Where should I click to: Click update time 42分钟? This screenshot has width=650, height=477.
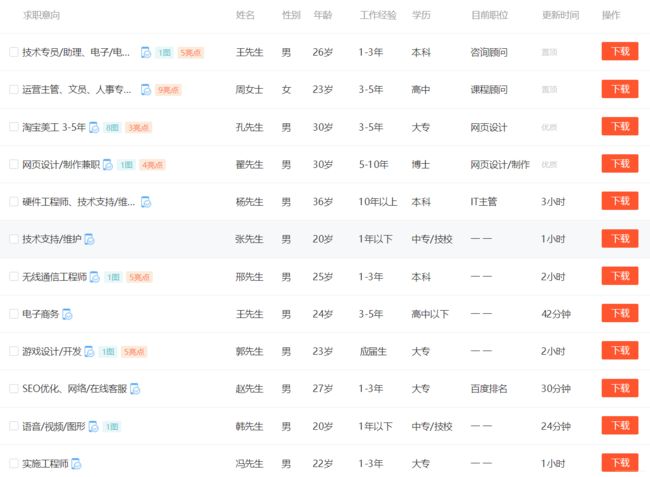pyautogui.click(x=556, y=314)
